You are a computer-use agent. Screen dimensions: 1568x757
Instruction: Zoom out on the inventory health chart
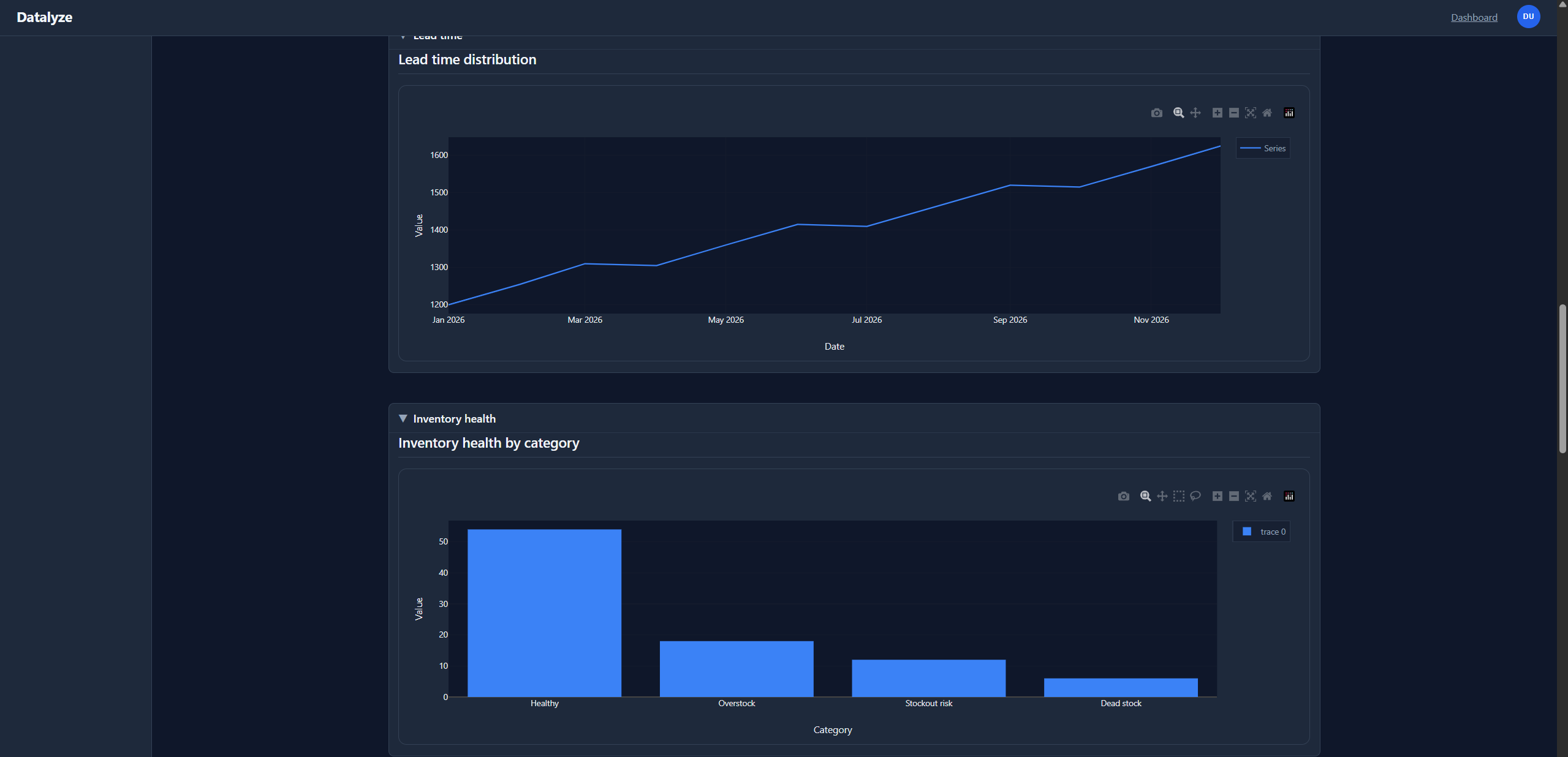pos(1233,496)
